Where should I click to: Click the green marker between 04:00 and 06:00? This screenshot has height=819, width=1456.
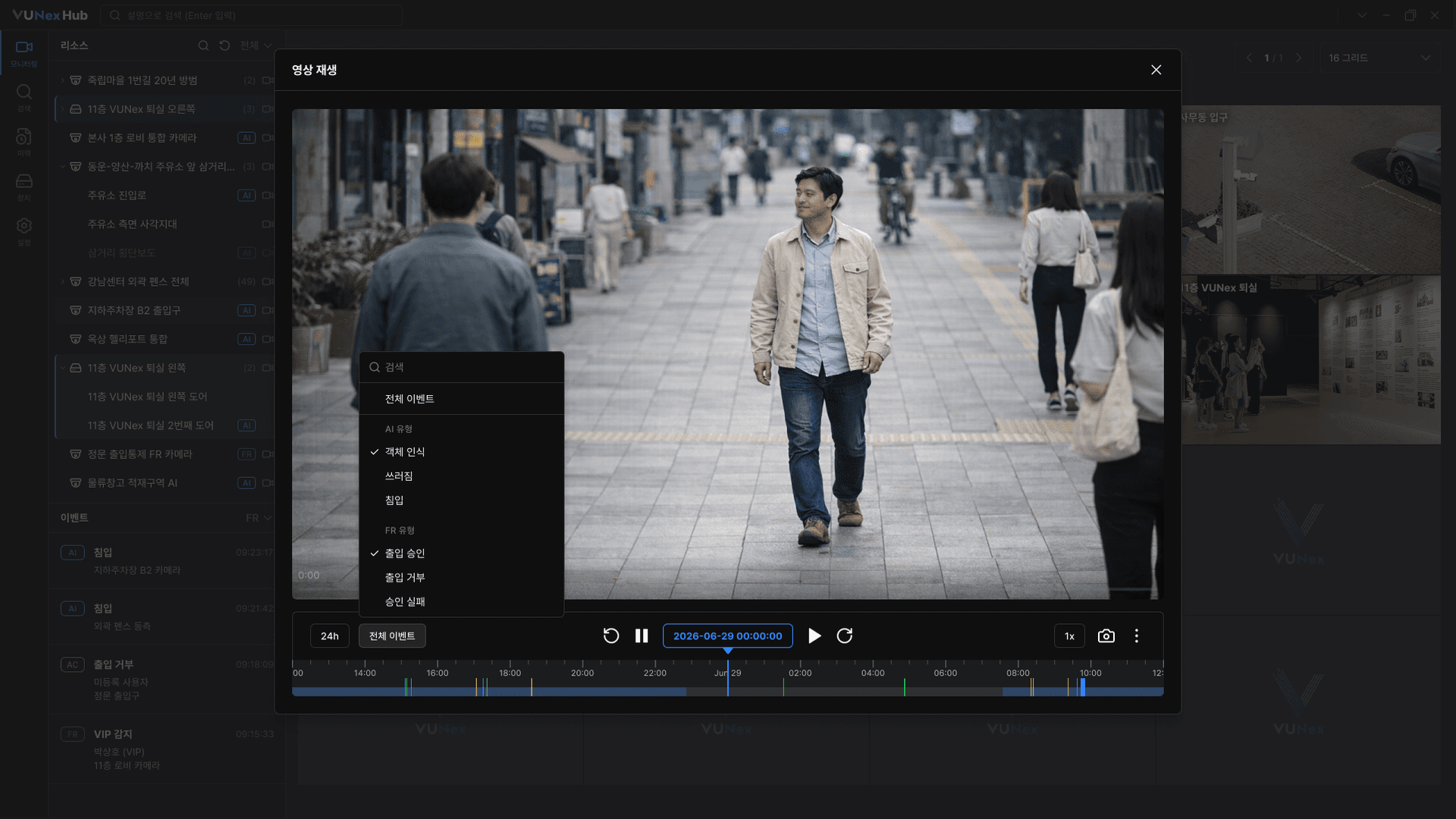(905, 687)
